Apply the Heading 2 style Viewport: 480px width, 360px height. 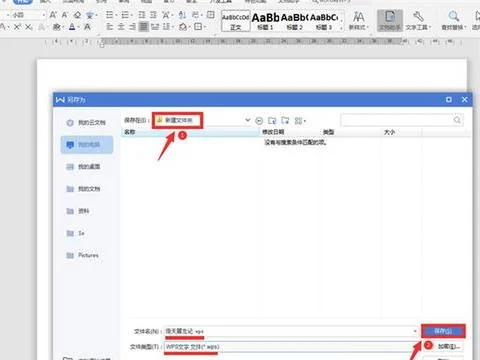[294, 21]
